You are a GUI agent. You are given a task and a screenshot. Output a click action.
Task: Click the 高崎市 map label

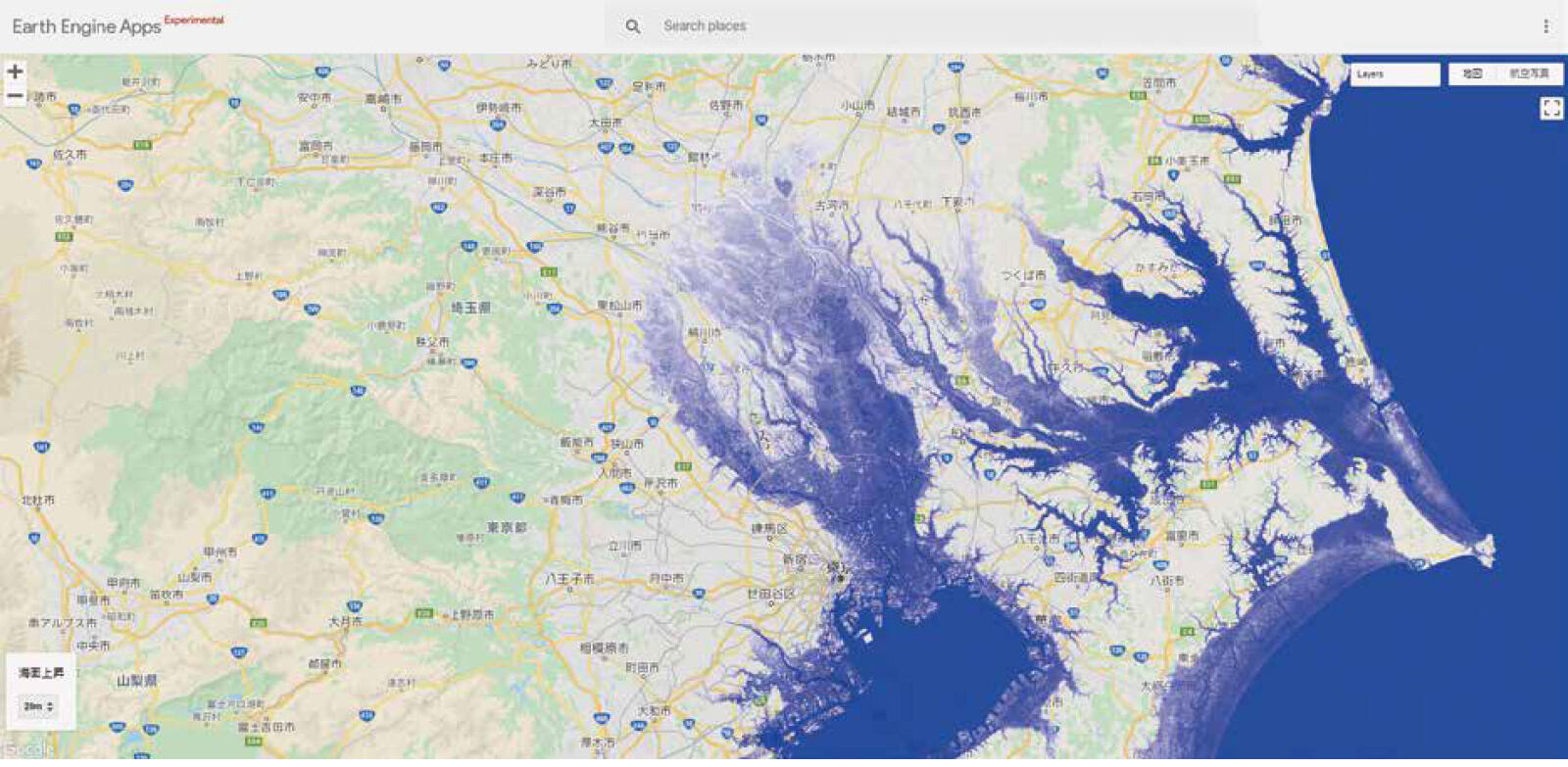click(x=383, y=99)
